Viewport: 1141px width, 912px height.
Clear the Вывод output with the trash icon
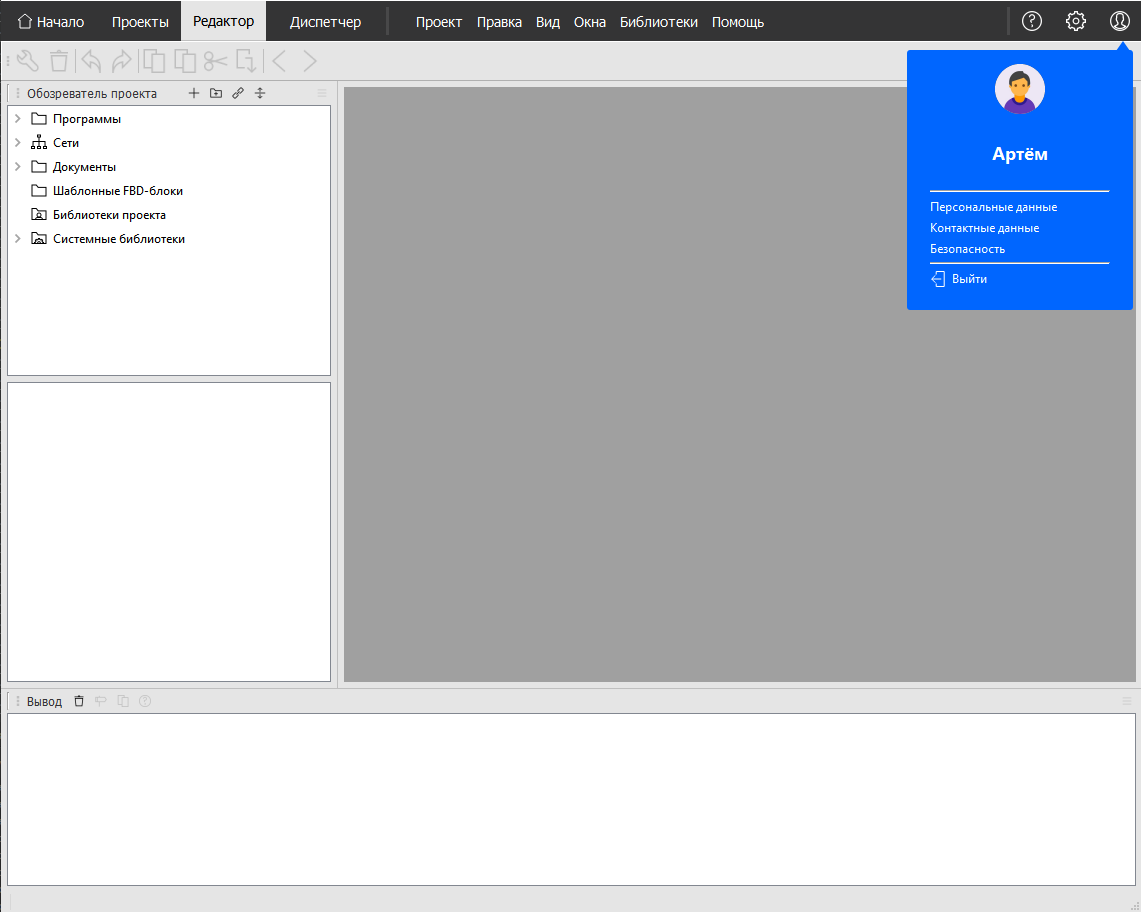[x=79, y=700]
